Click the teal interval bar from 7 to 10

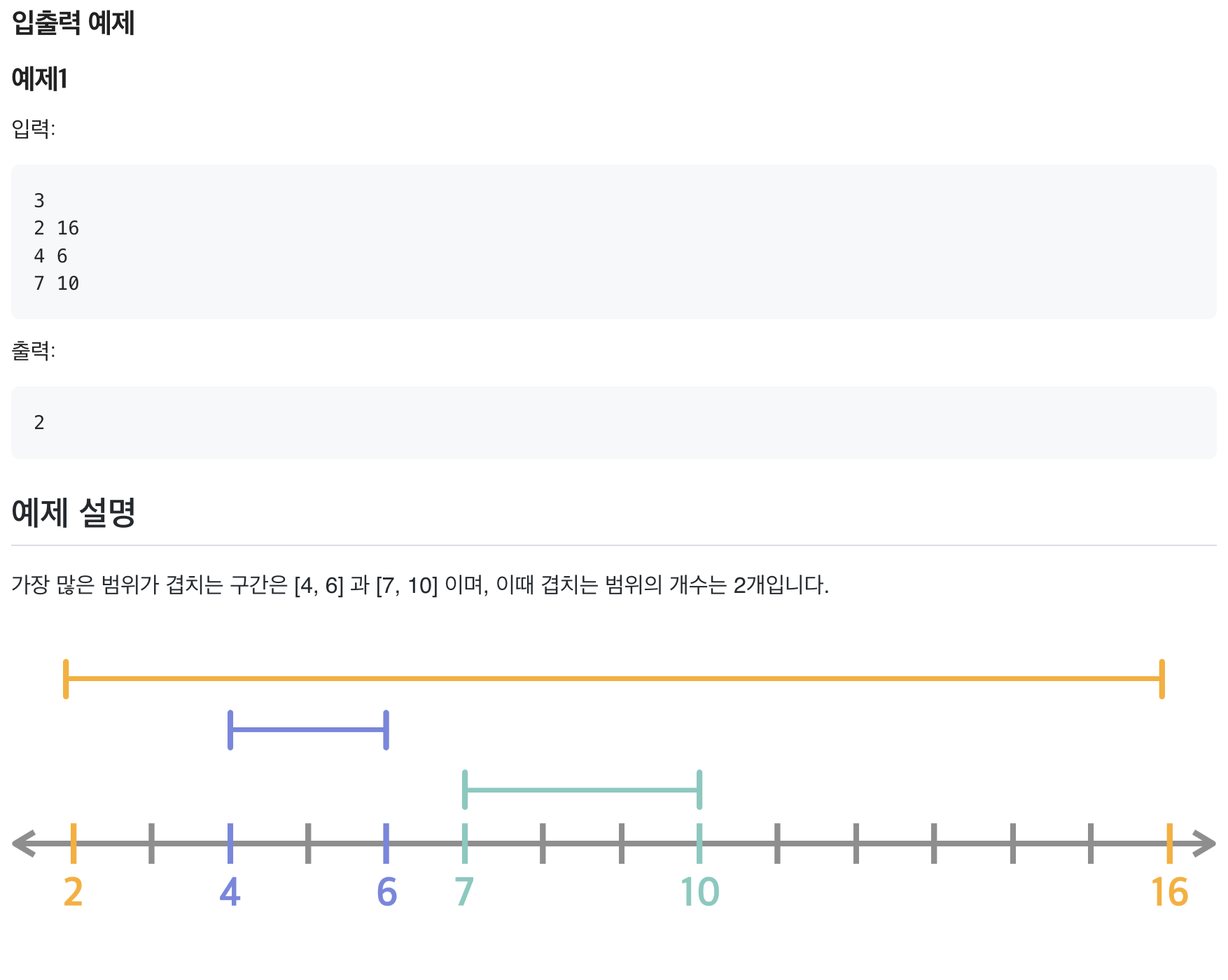[582, 790]
